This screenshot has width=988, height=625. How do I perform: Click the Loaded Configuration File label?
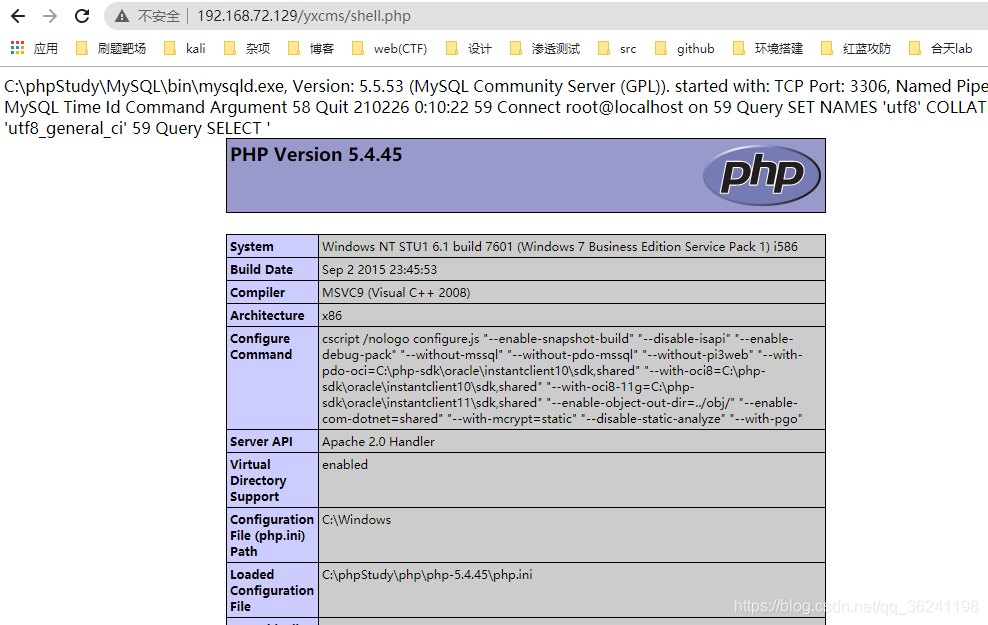(272, 590)
